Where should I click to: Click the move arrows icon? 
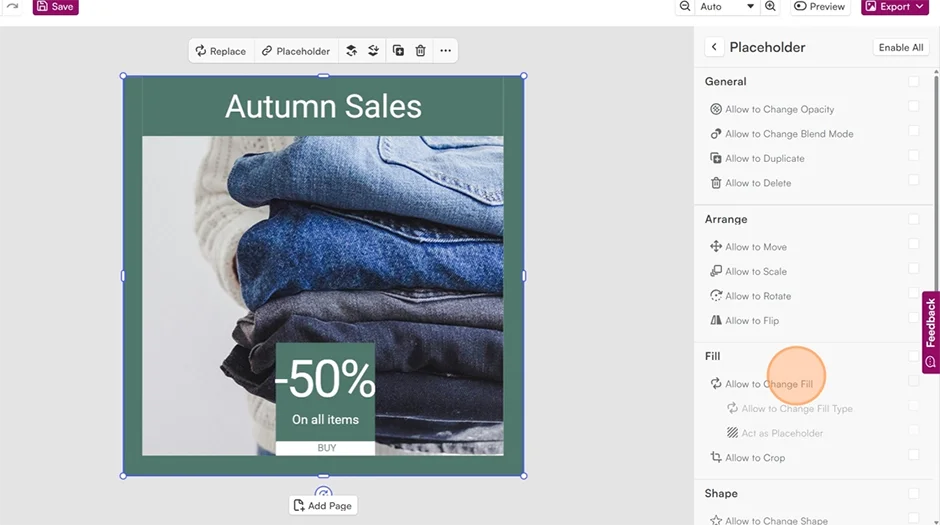[x=716, y=246]
